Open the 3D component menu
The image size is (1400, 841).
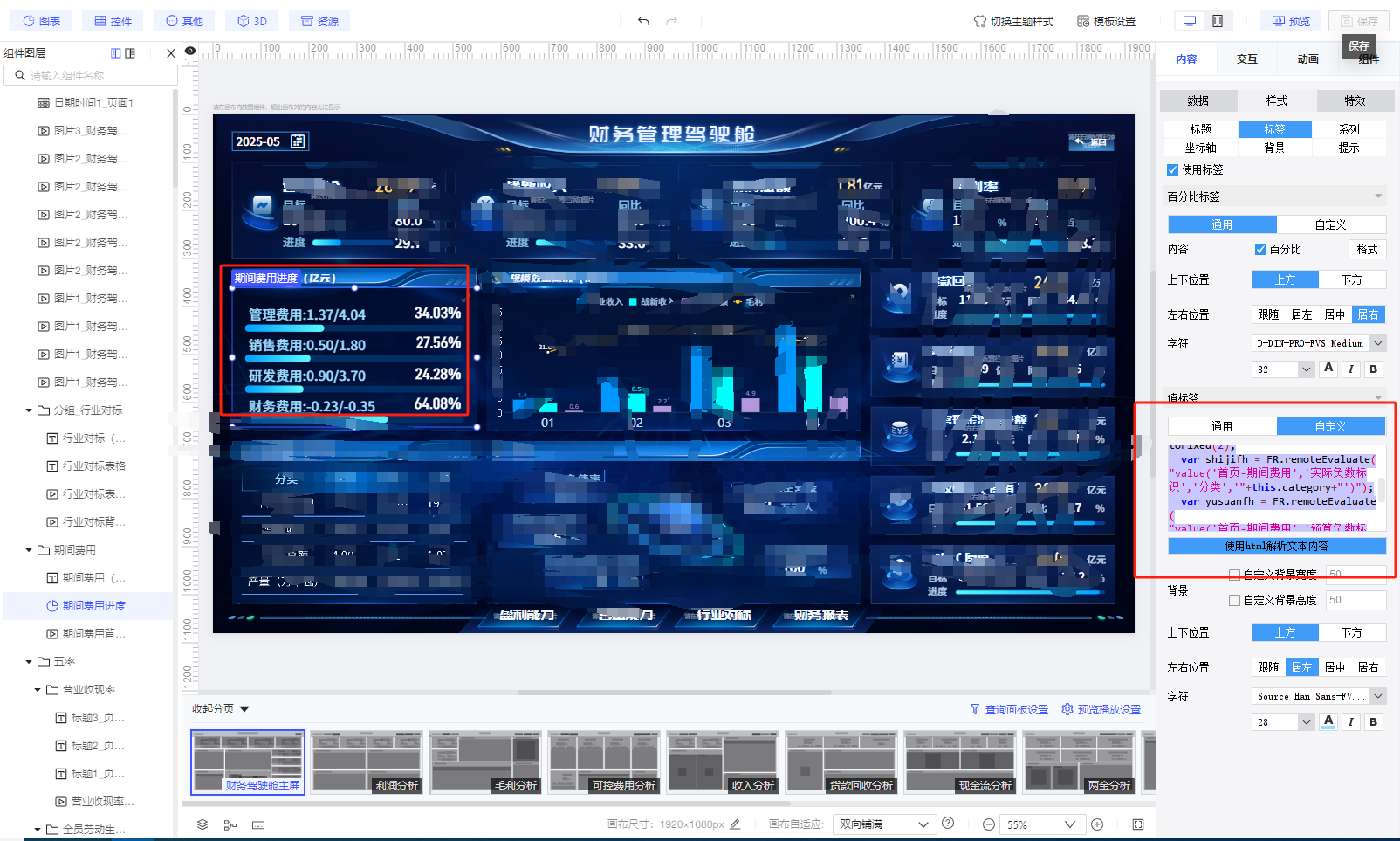tap(251, 21)
